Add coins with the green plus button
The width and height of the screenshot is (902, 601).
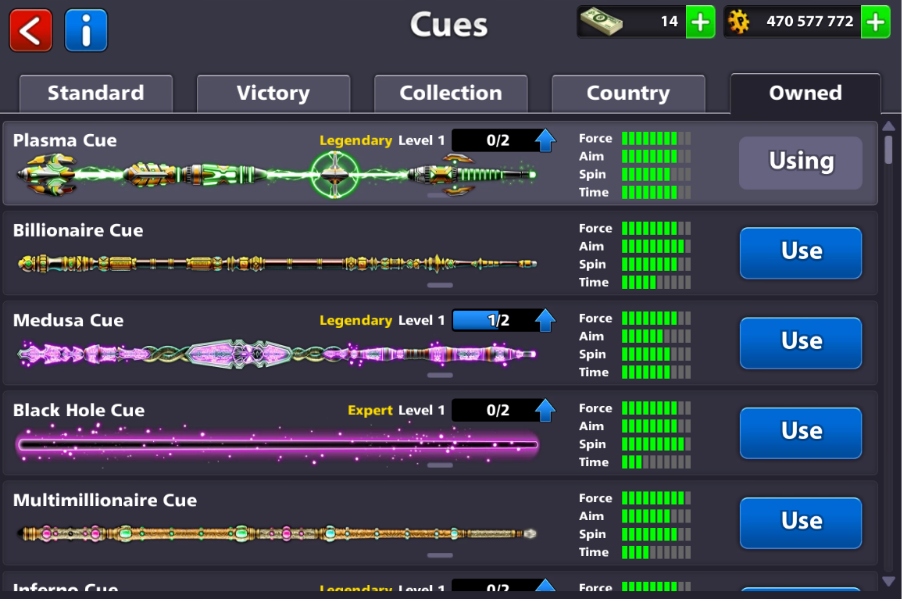(x=876, y=22)
